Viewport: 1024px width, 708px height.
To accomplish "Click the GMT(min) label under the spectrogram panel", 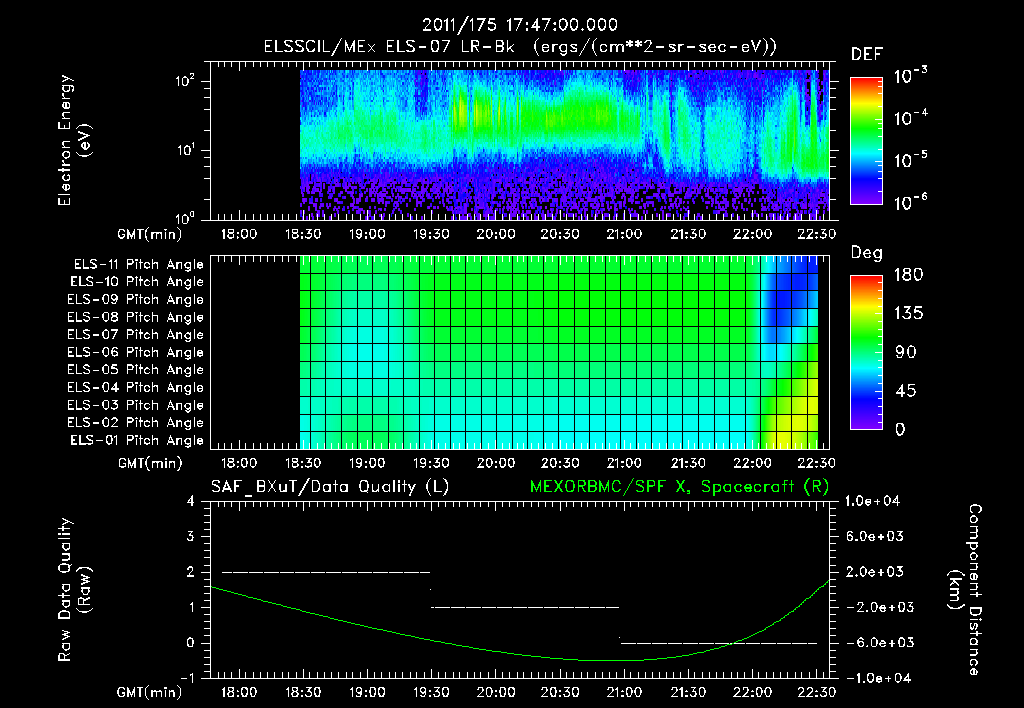I will click(x=150, y=234).
